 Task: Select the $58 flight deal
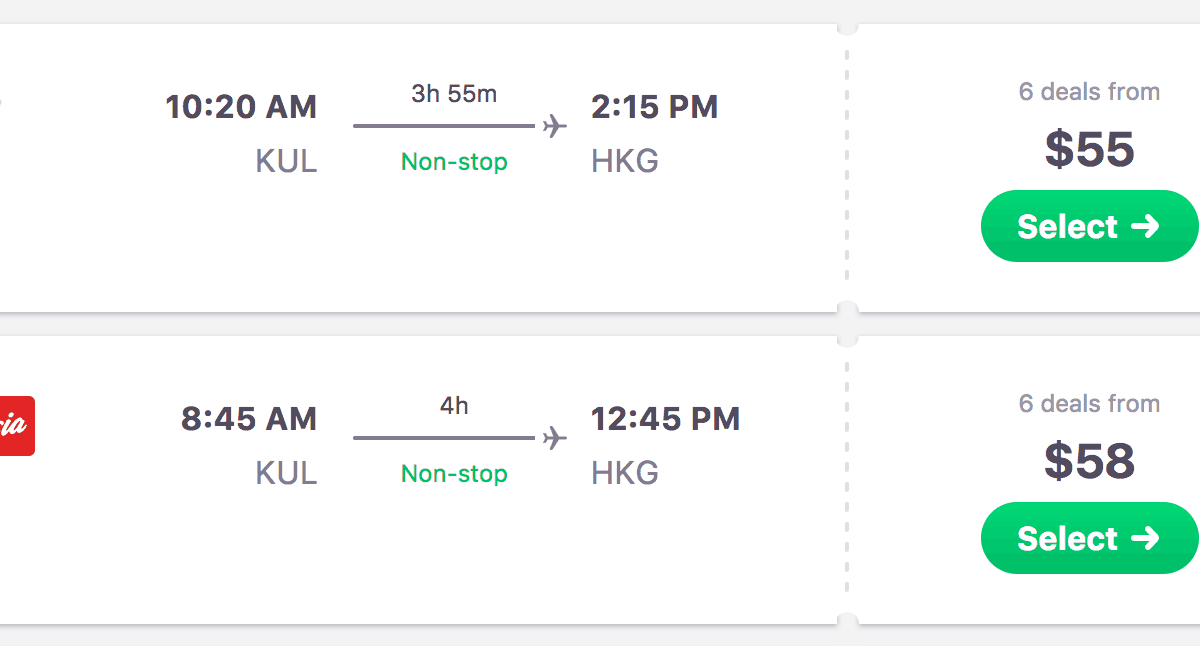tap(1088, 538)
